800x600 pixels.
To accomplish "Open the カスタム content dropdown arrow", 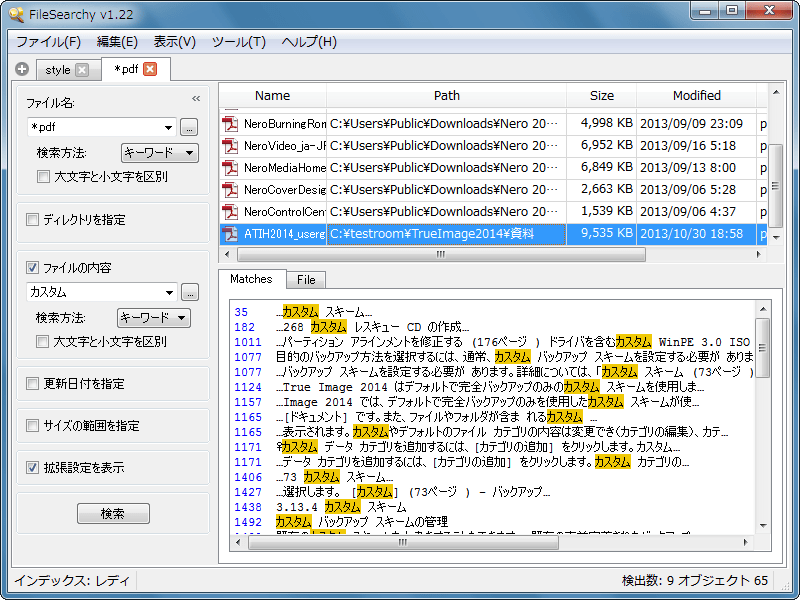I will pos(169,292).
